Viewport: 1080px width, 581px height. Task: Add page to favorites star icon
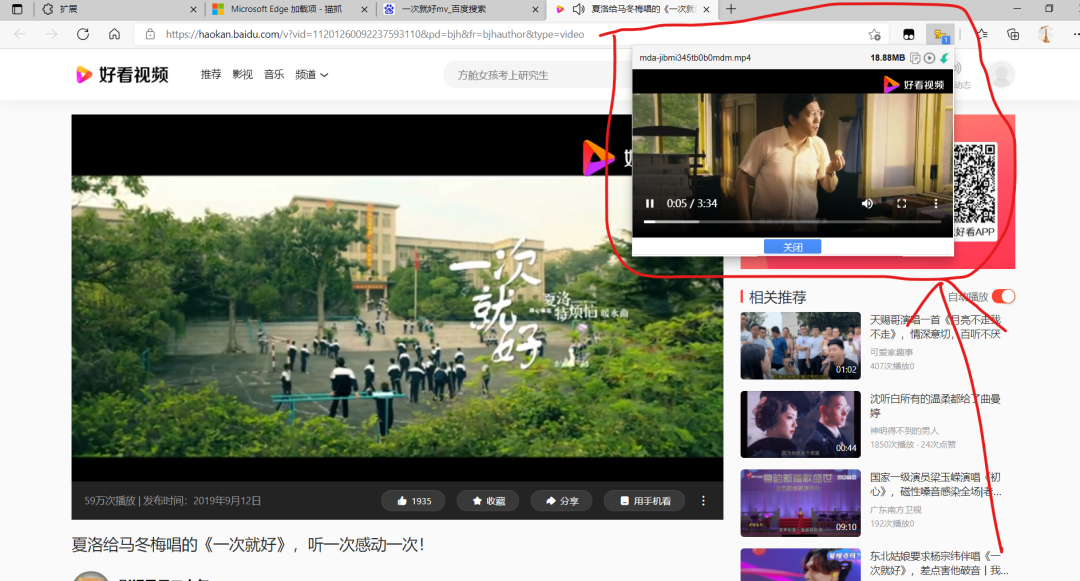(874, 34)
